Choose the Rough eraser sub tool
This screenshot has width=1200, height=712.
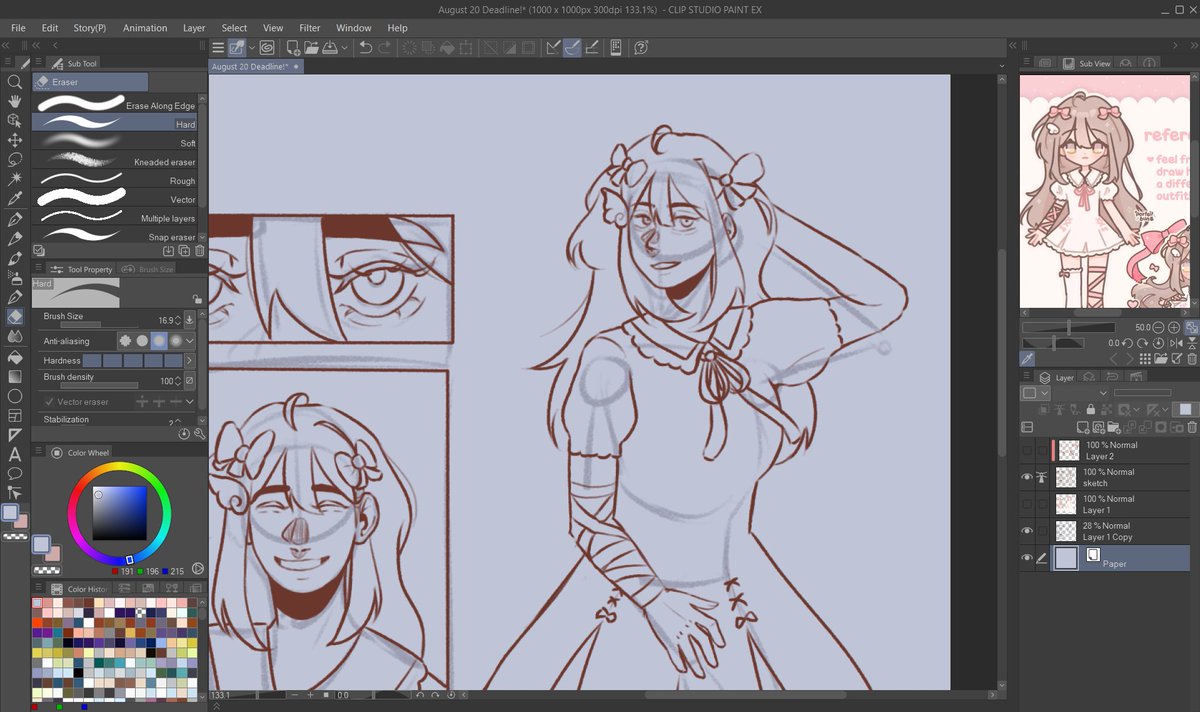click(x=115, y=181)
